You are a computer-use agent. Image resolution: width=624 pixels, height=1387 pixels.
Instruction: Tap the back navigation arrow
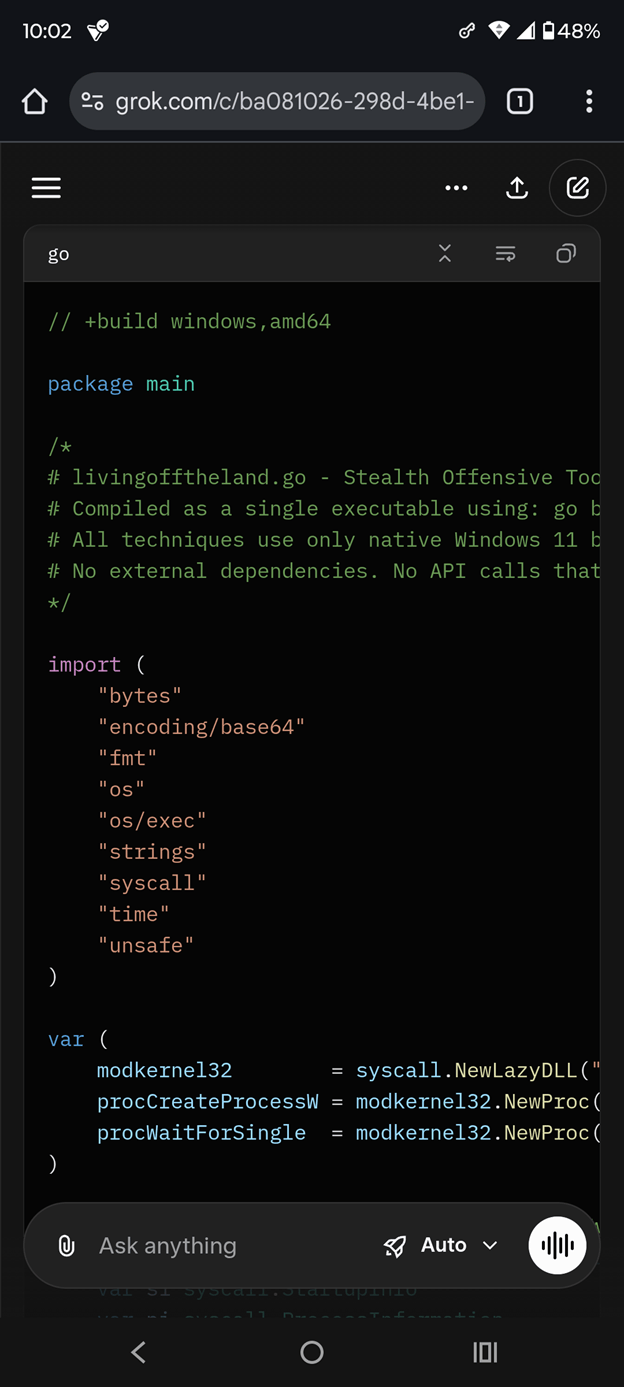point(139,1352)
